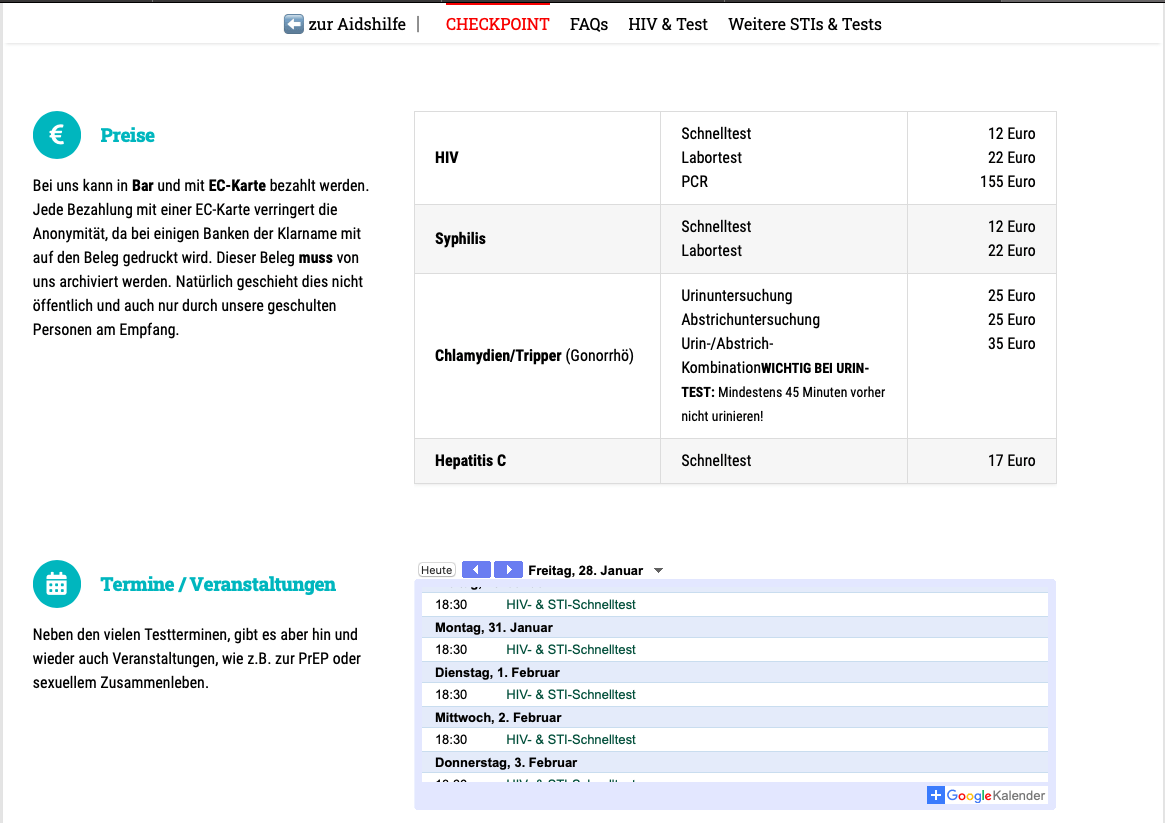
Task: Click the calendar icon beside Termine
Action: [56, 584]
